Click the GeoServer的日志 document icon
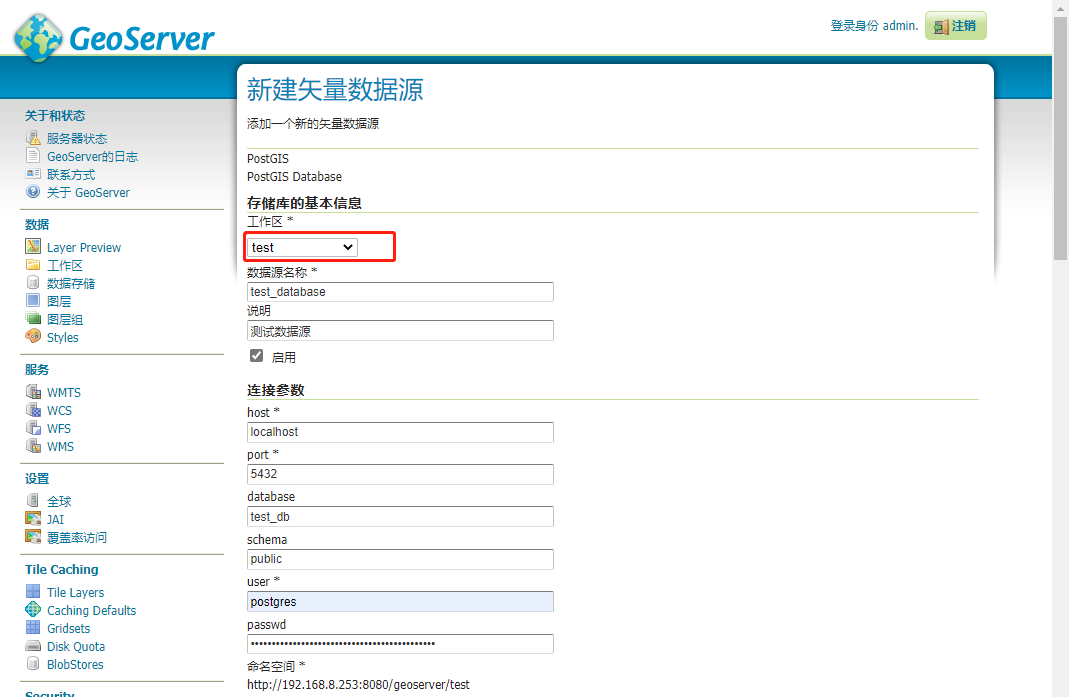Screen dimensions: 1069x697 [33, 155]
